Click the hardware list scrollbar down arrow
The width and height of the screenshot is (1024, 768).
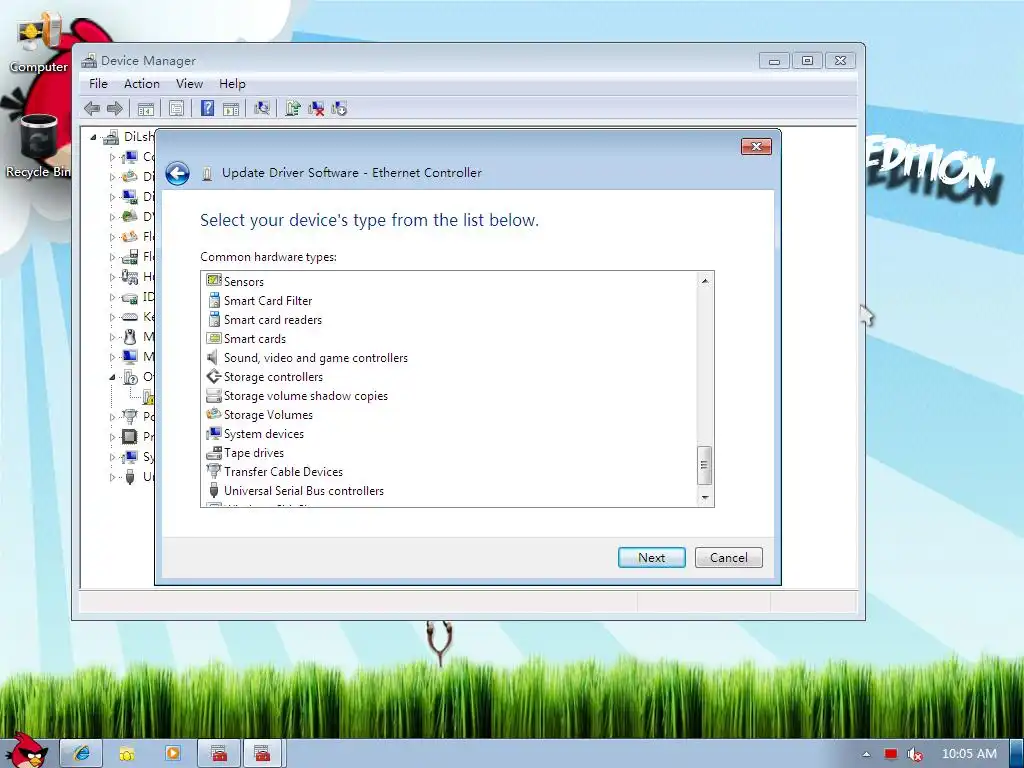coord(705,498)
